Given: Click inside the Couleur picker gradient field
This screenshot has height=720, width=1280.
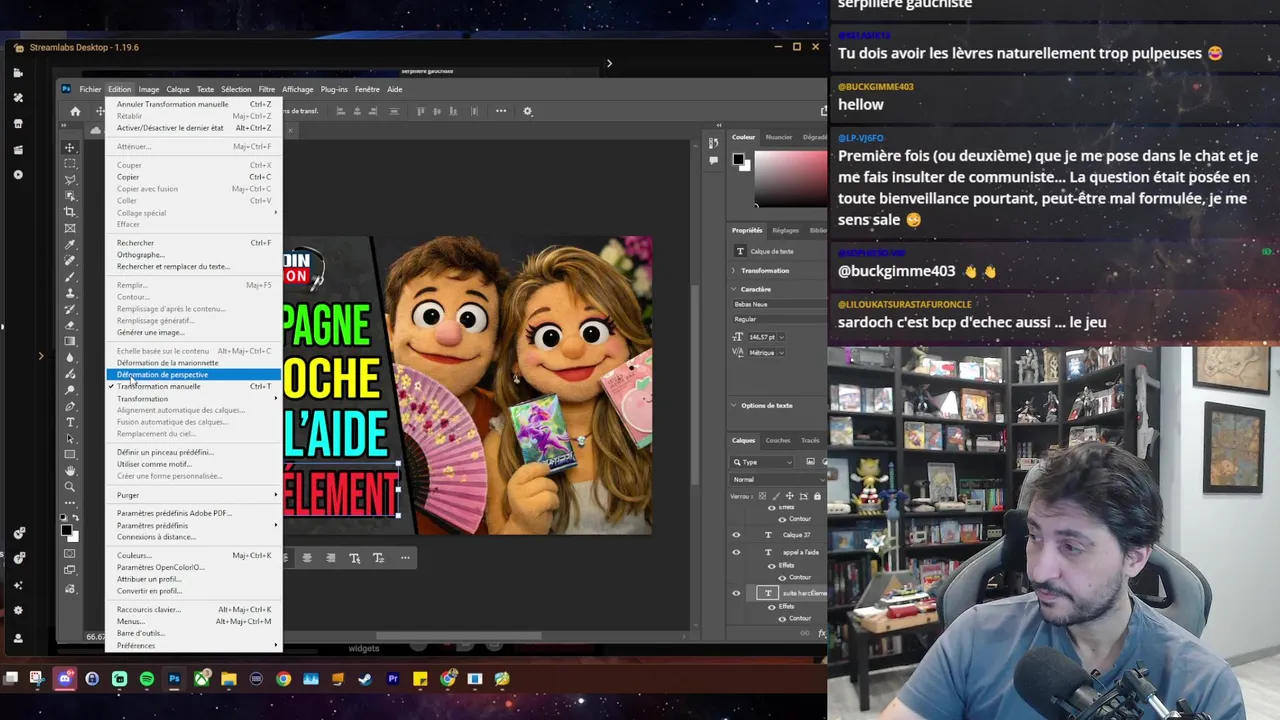Looking at the screenshot, I should click(790, 178).
